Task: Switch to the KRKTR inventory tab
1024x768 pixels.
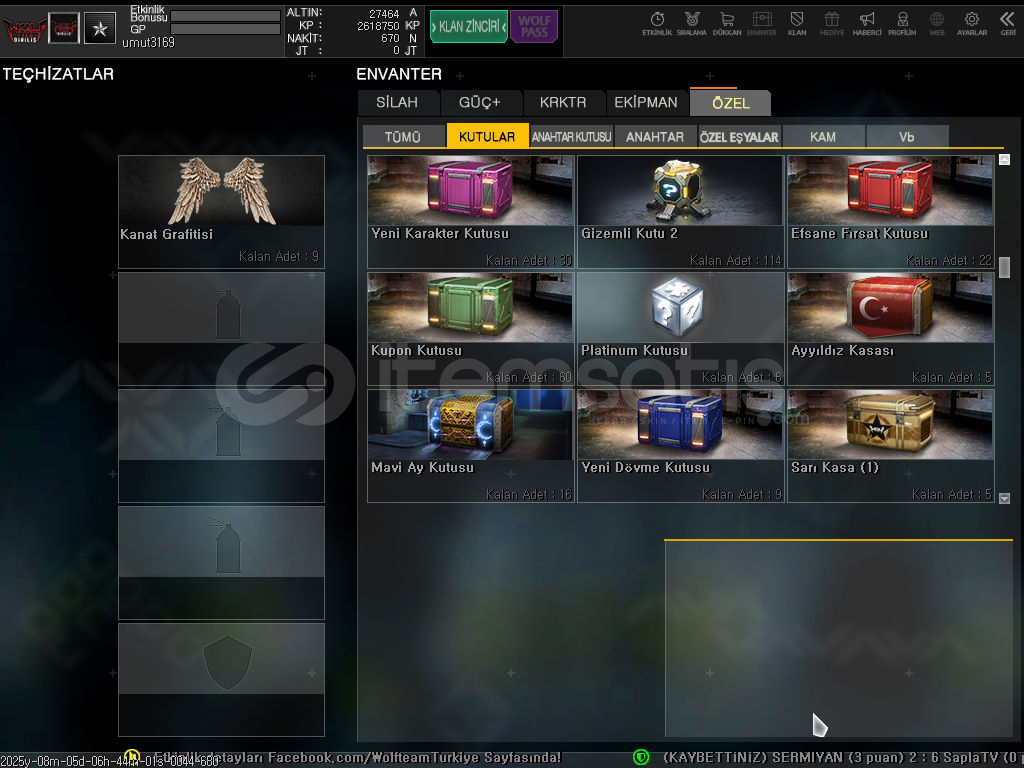Action: point(563,103)
